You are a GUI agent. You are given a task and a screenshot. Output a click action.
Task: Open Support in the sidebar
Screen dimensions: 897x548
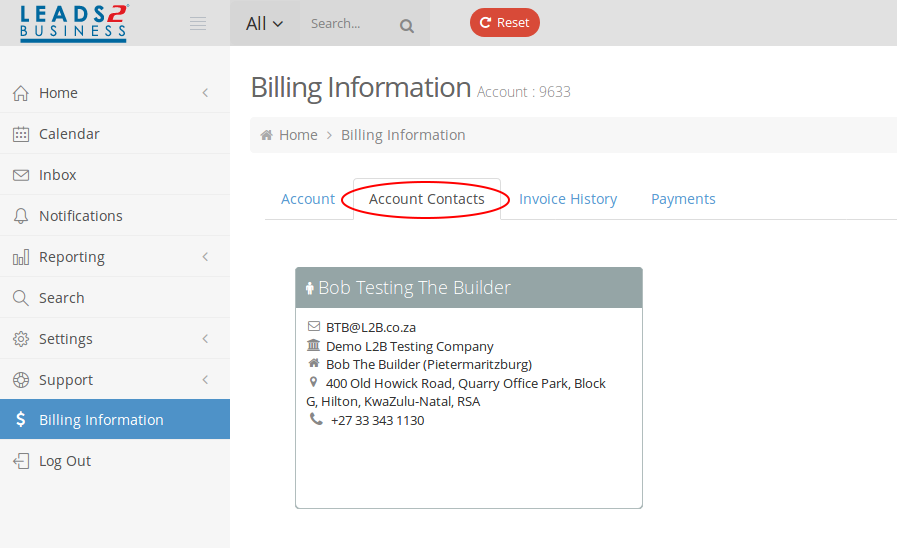[66, 380]
